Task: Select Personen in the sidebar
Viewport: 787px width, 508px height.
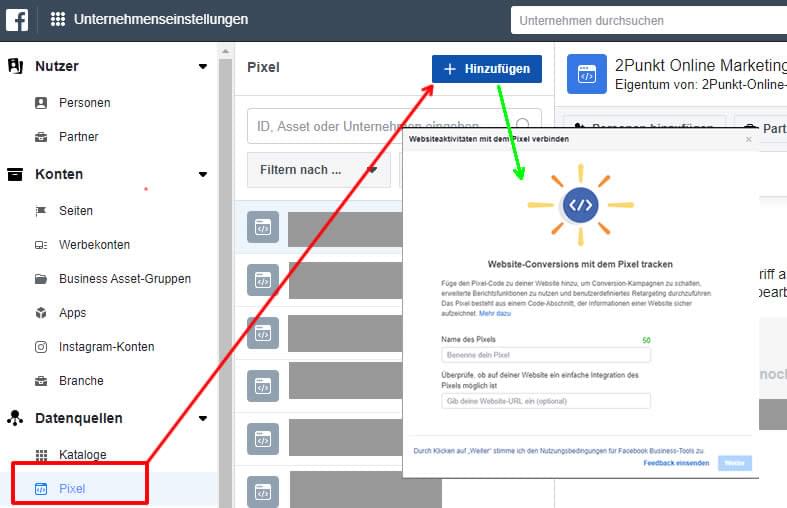Action: pos(84,103)
